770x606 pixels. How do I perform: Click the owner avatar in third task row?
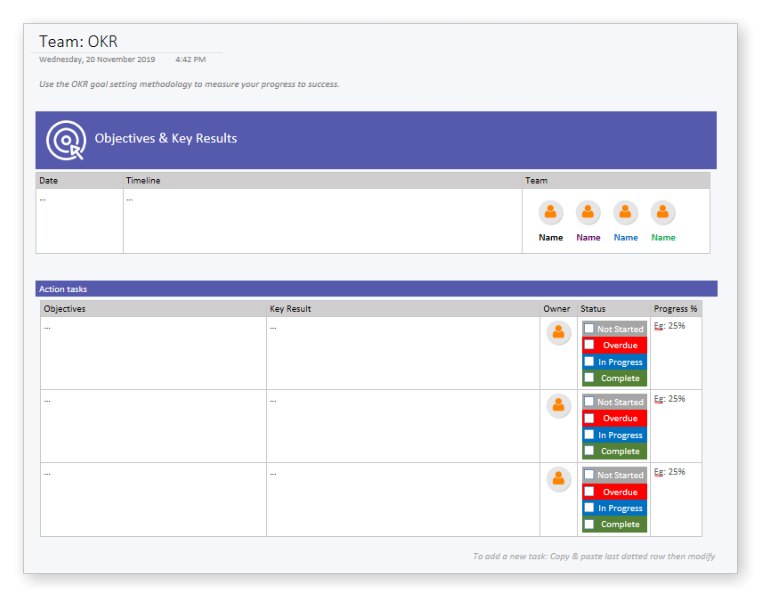[558, 479]
